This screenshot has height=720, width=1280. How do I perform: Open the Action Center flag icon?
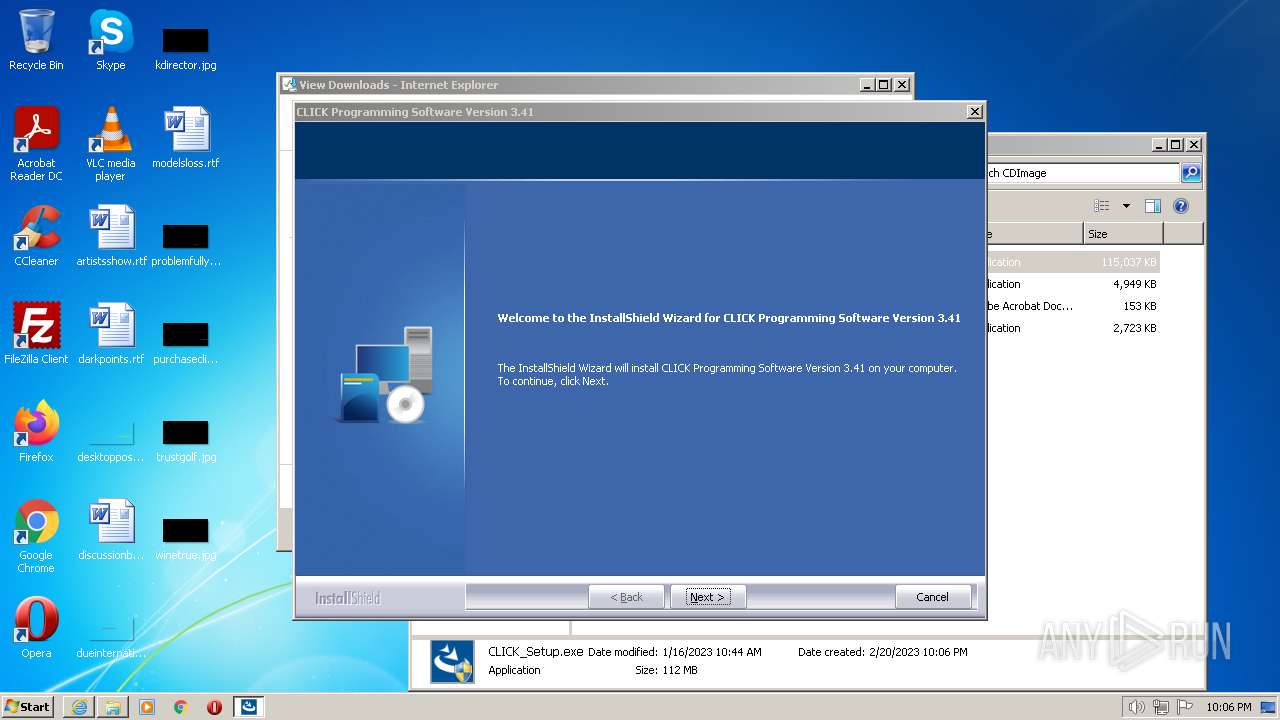[1183, 707]
